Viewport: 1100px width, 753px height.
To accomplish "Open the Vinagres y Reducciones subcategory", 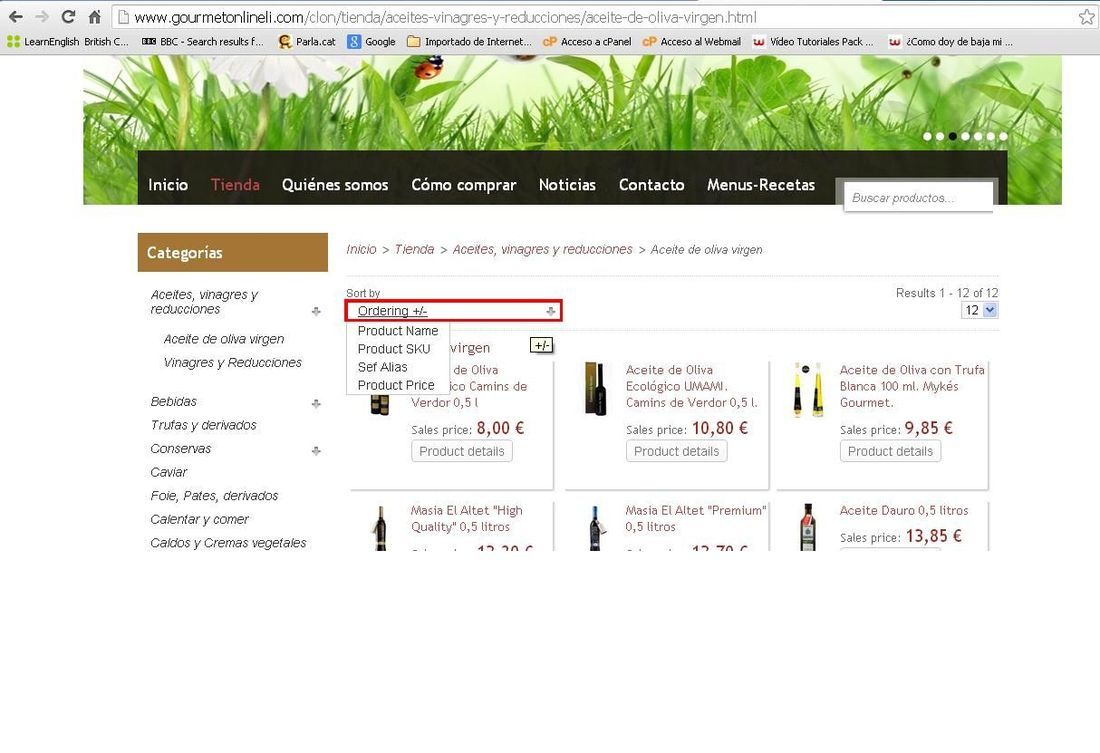I will point(232,363).
